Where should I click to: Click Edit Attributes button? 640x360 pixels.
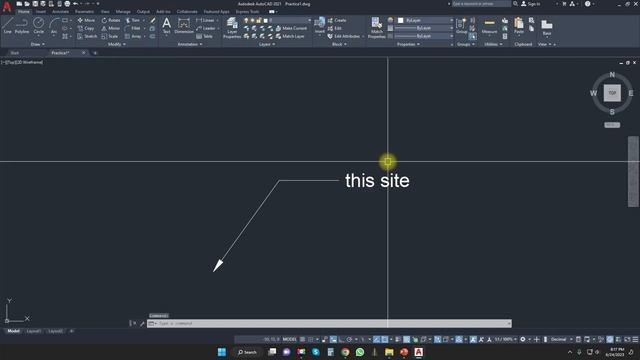click(x=344, y=36)
